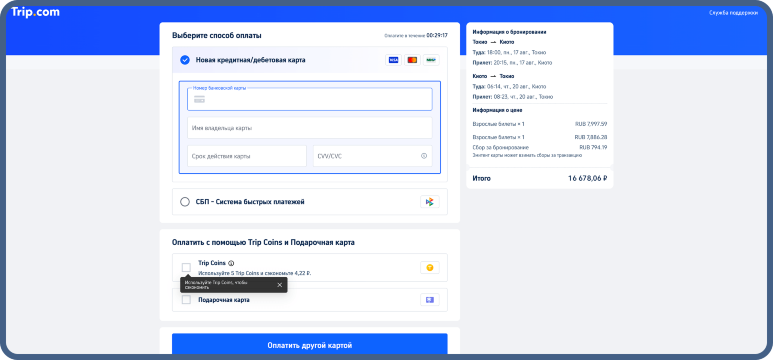Click the gold Trip Coins icon

coord(430,267)
